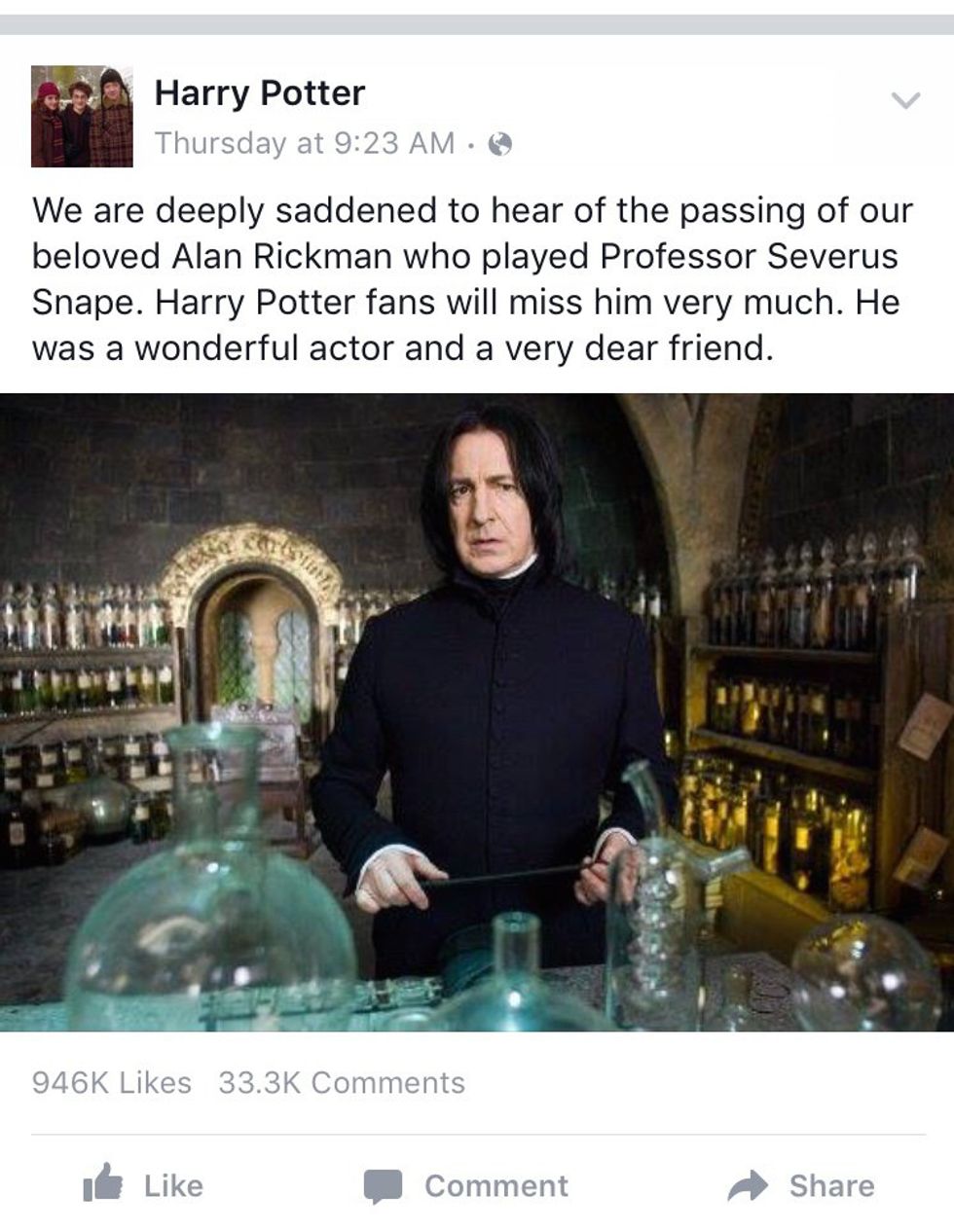View the 946K Likes list
The image size is (954, 1232).
[112, 1082]
